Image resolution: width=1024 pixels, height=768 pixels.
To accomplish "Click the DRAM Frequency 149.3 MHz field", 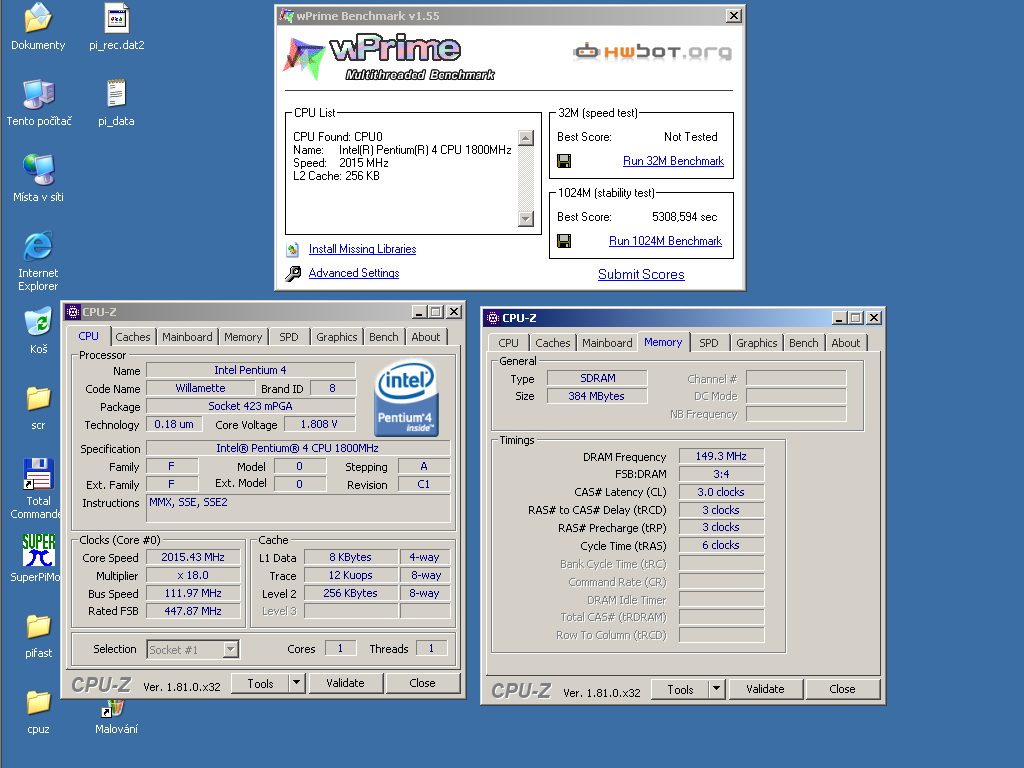I will [x=721, y=456].
